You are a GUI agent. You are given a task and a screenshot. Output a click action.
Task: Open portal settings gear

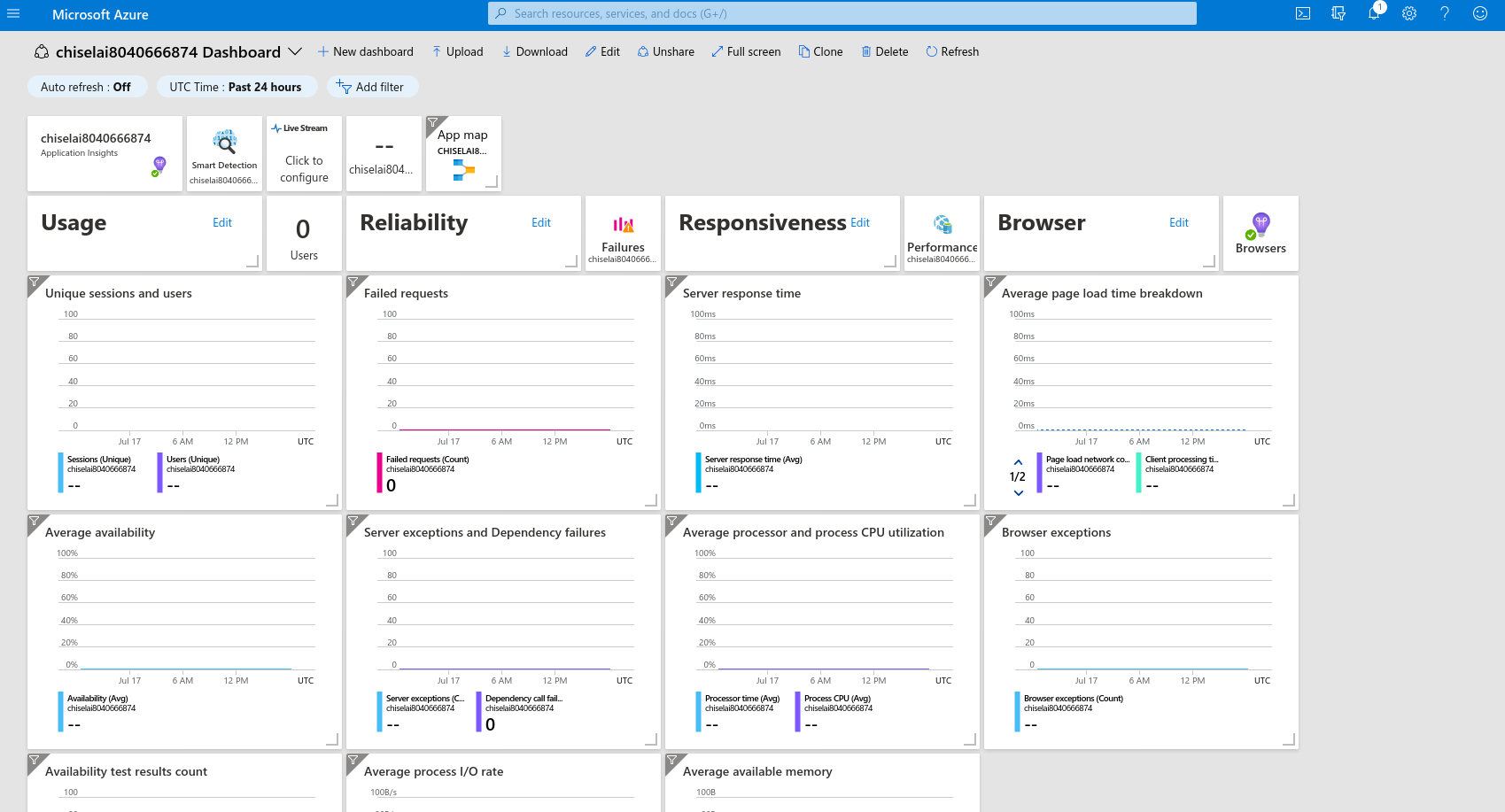tap(1409, 14)
